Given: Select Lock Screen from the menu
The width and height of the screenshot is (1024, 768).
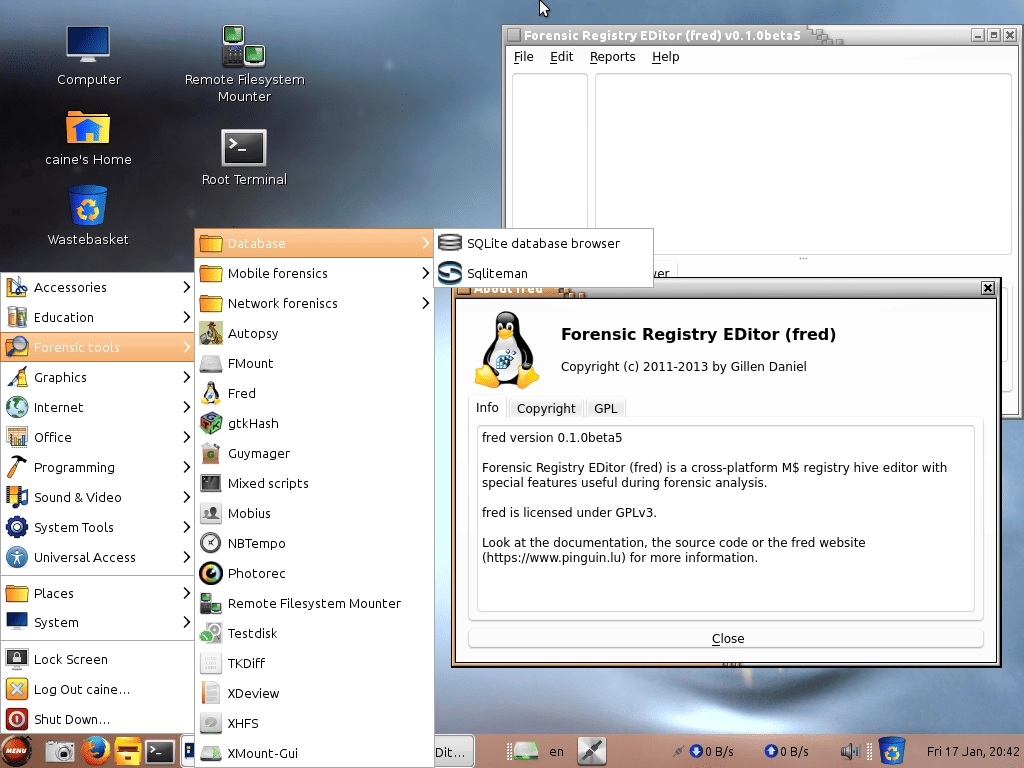Looking at the screenshot, I should pyautogui.click(x=98, y=660).
